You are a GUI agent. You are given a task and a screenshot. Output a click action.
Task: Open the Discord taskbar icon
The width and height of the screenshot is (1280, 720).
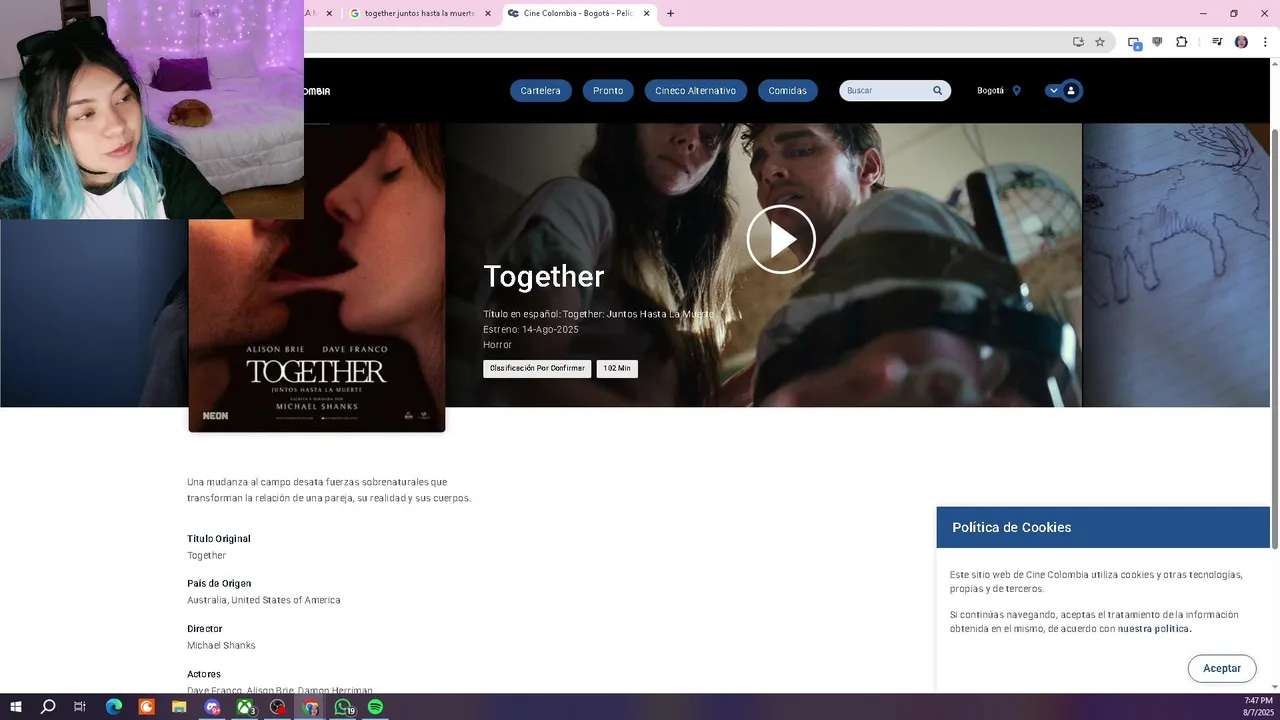pos(212,707)
